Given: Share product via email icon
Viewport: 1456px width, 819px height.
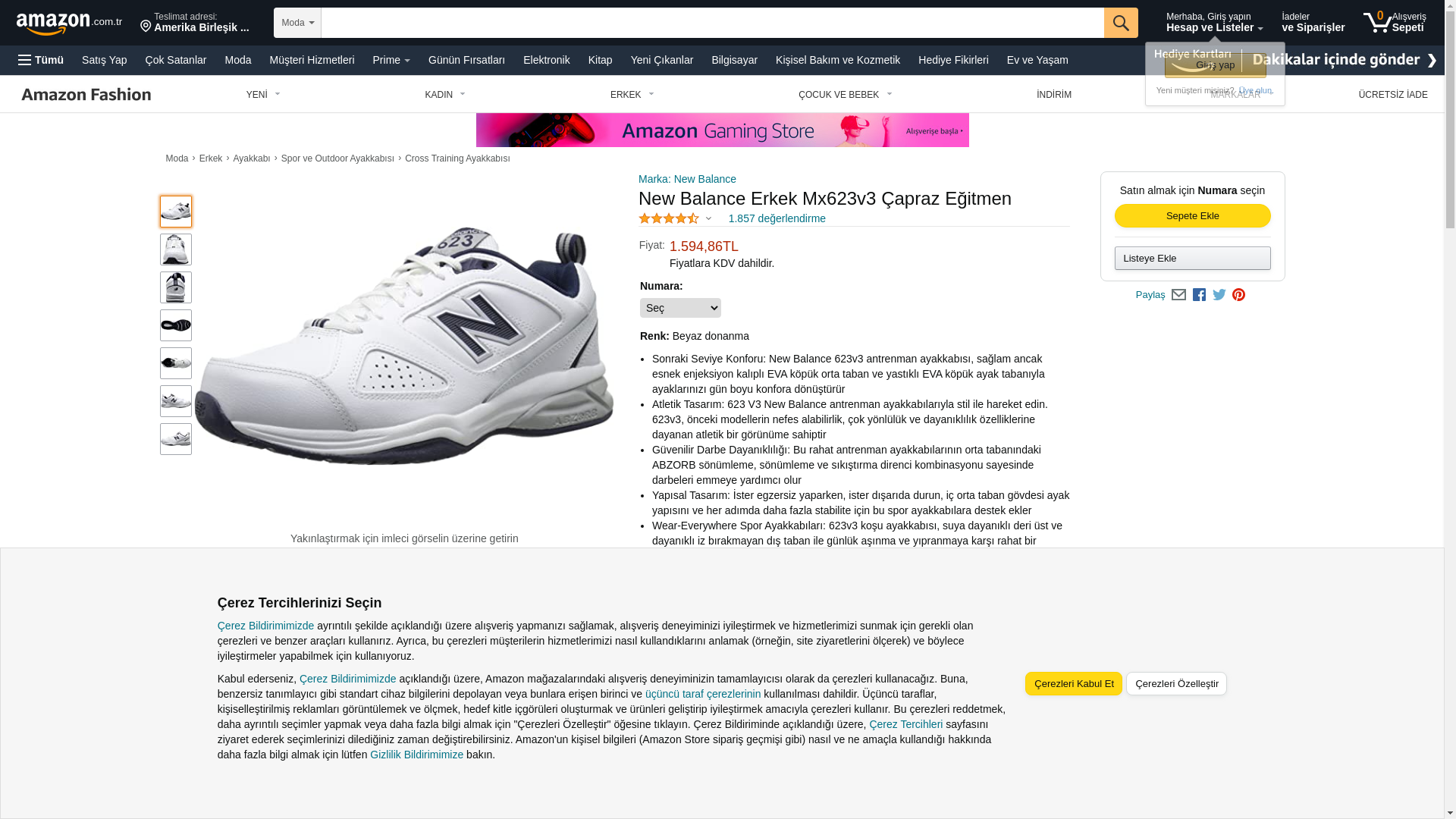Looking at the screenshot, I should 1178,294.
